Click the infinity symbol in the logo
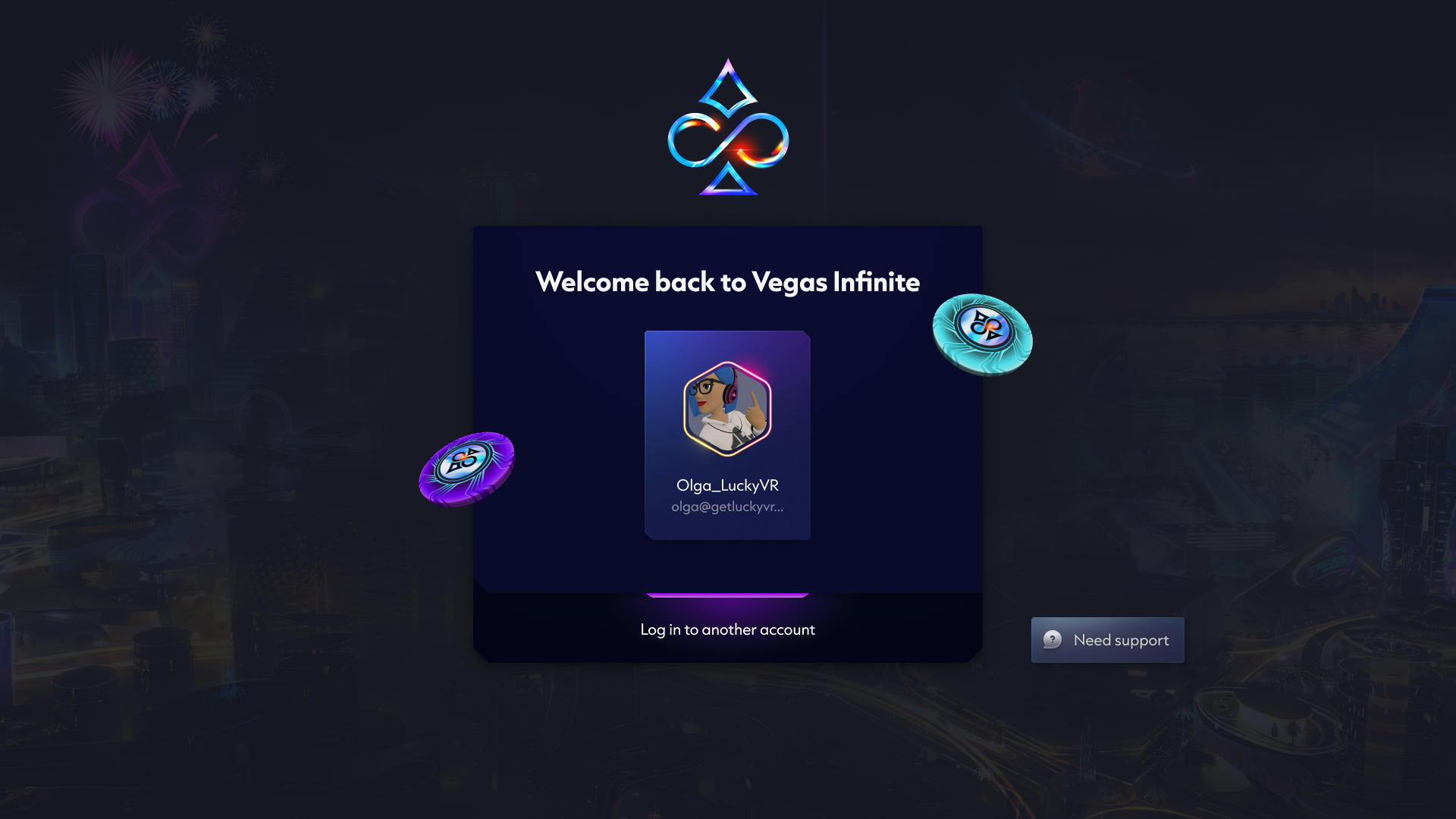Viewport: 1456px width, 819px height. [x=728, y=140]
